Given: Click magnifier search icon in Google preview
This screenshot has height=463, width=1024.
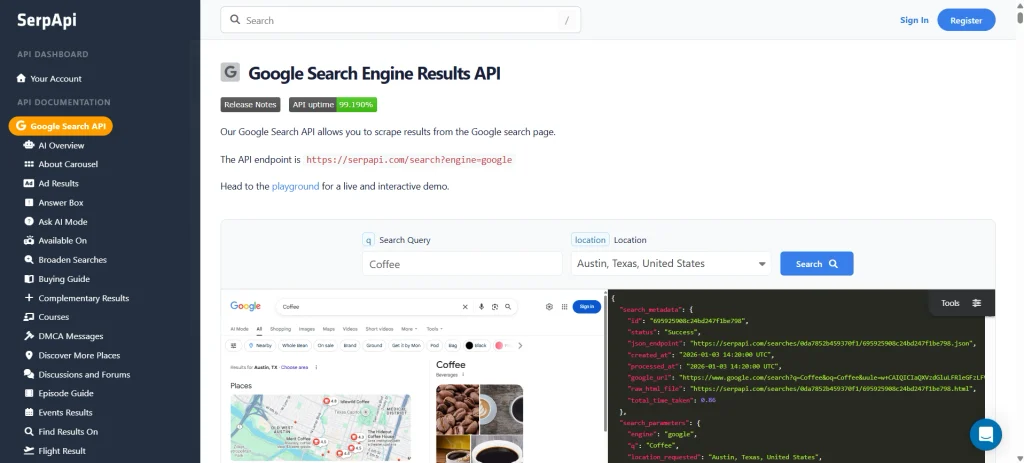Looking at the screenshot, I should [x=507, y=307].
